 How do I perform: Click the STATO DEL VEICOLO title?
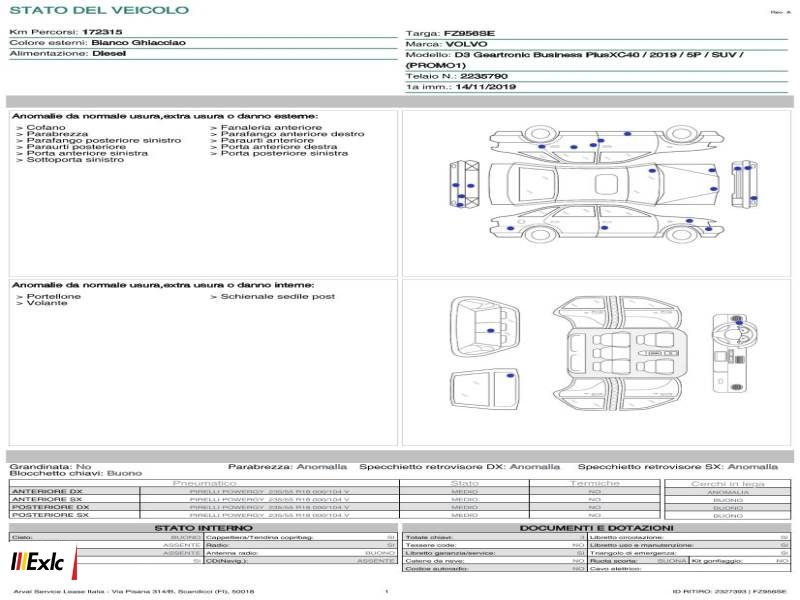99,10
